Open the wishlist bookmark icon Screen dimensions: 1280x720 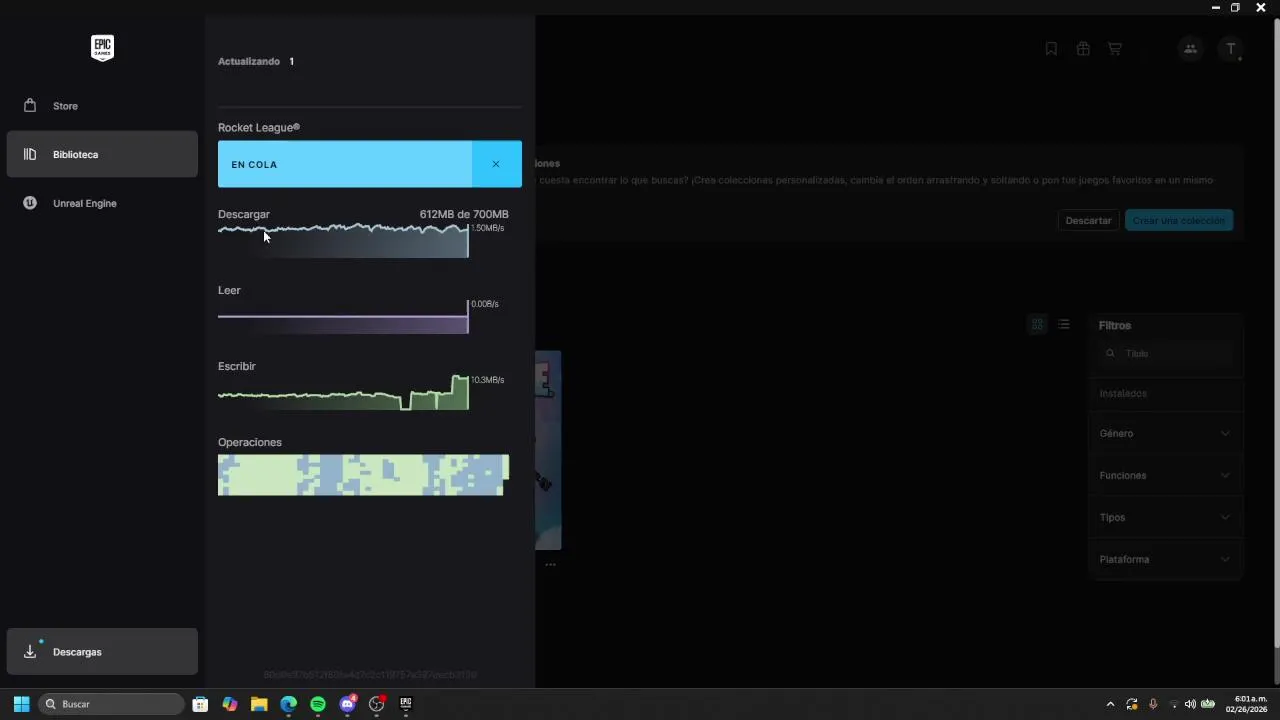click(1051, 48)
